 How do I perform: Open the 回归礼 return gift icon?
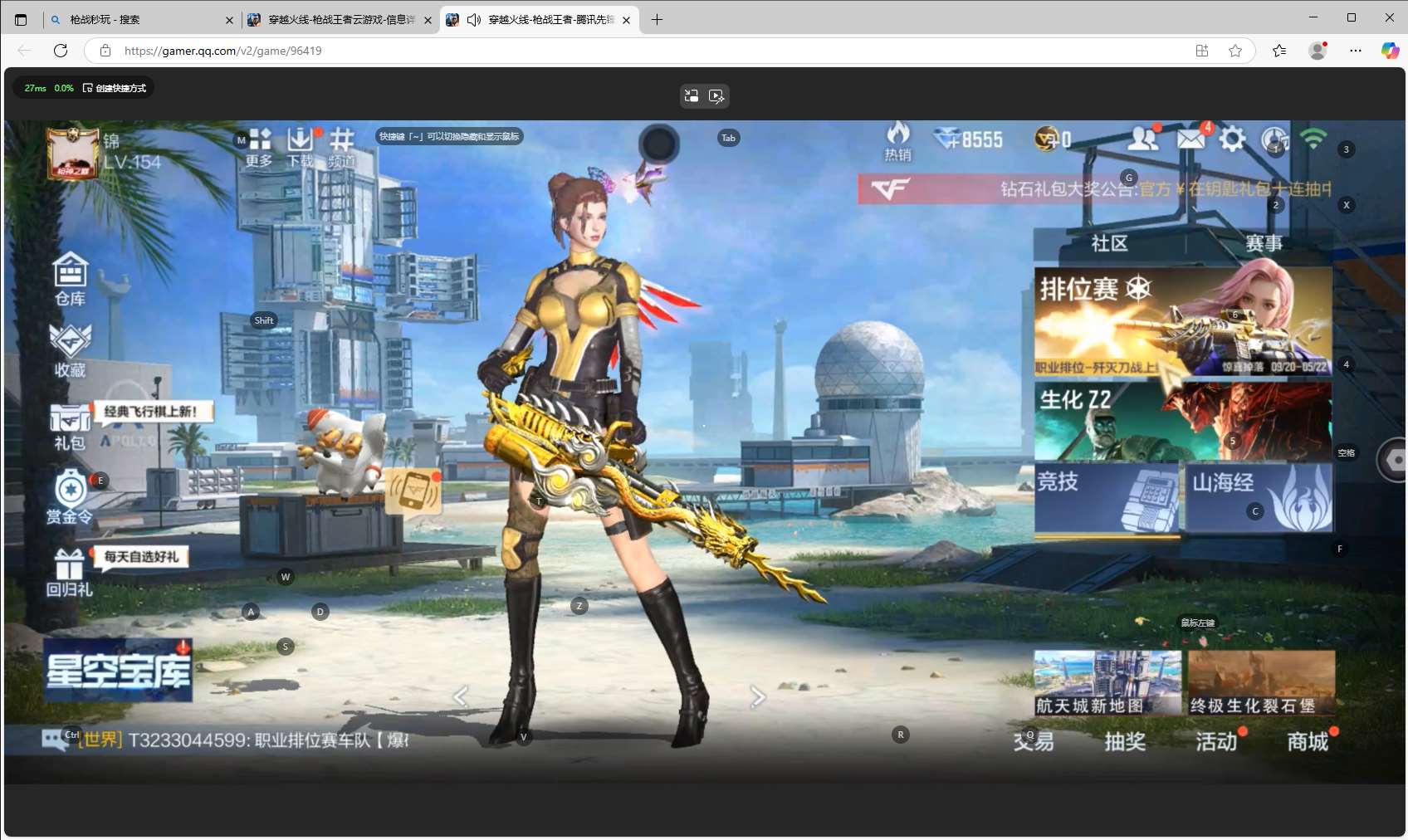69,574
